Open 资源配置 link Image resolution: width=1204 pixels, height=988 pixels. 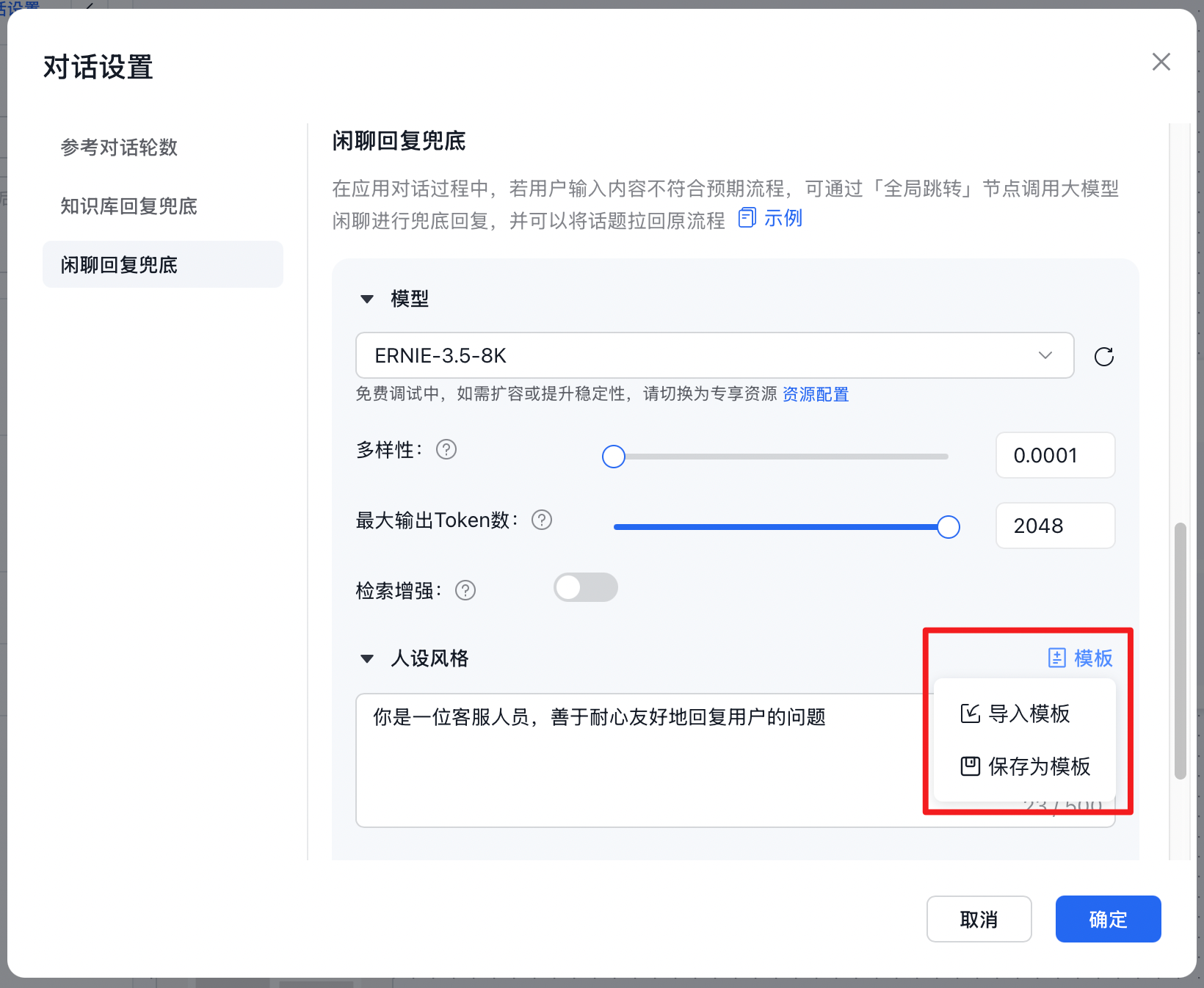816,394
